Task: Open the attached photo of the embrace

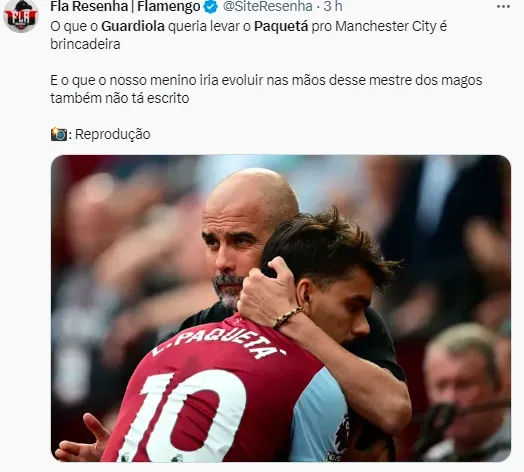Action: point(281,308)
